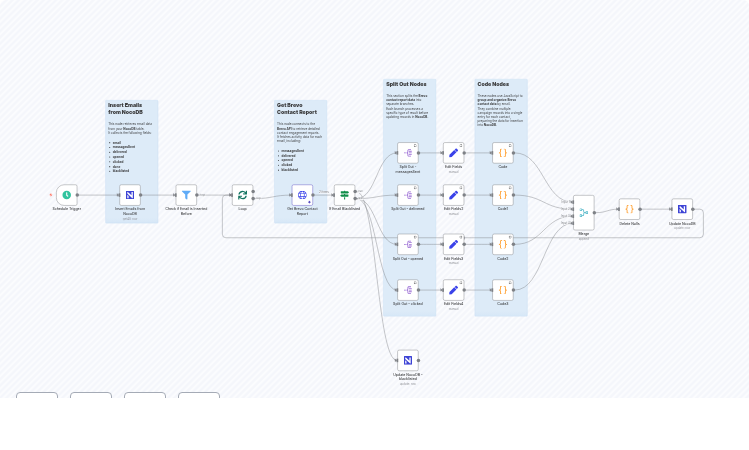Viewport: 749px width, 450px height.
Task: Select the Update NocoDB node after Delete Nulls
Action: [682, 209]
